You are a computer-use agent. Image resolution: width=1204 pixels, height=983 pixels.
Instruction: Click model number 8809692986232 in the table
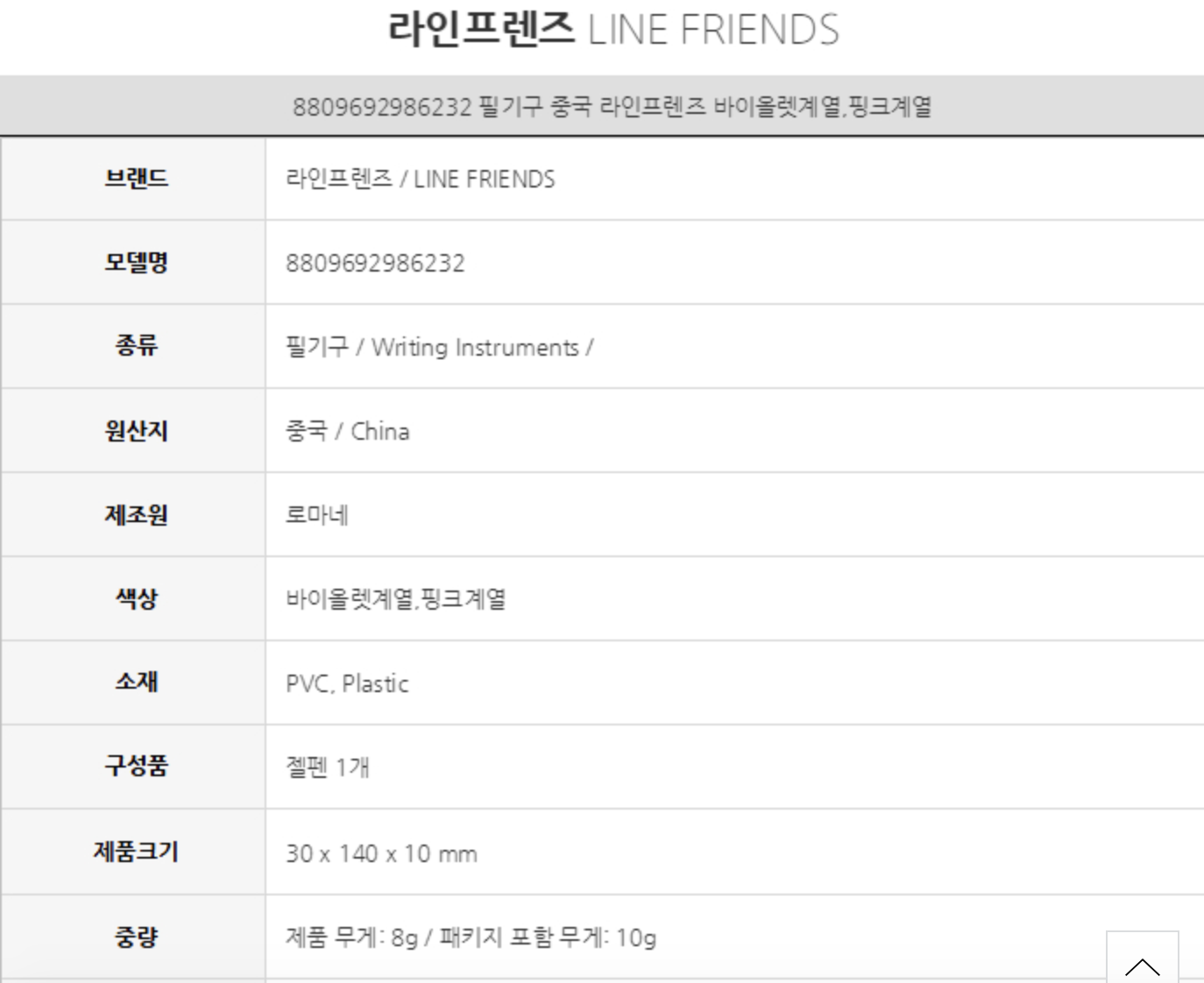pos(375,264)
